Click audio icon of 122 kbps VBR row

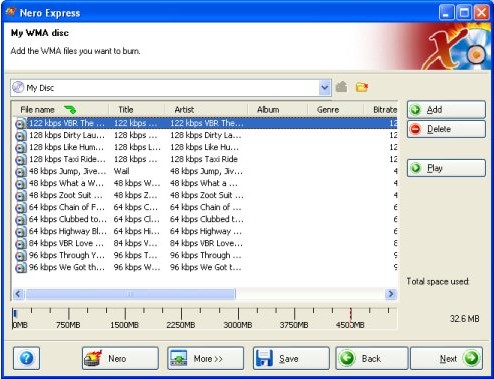(x=21, y=124)
